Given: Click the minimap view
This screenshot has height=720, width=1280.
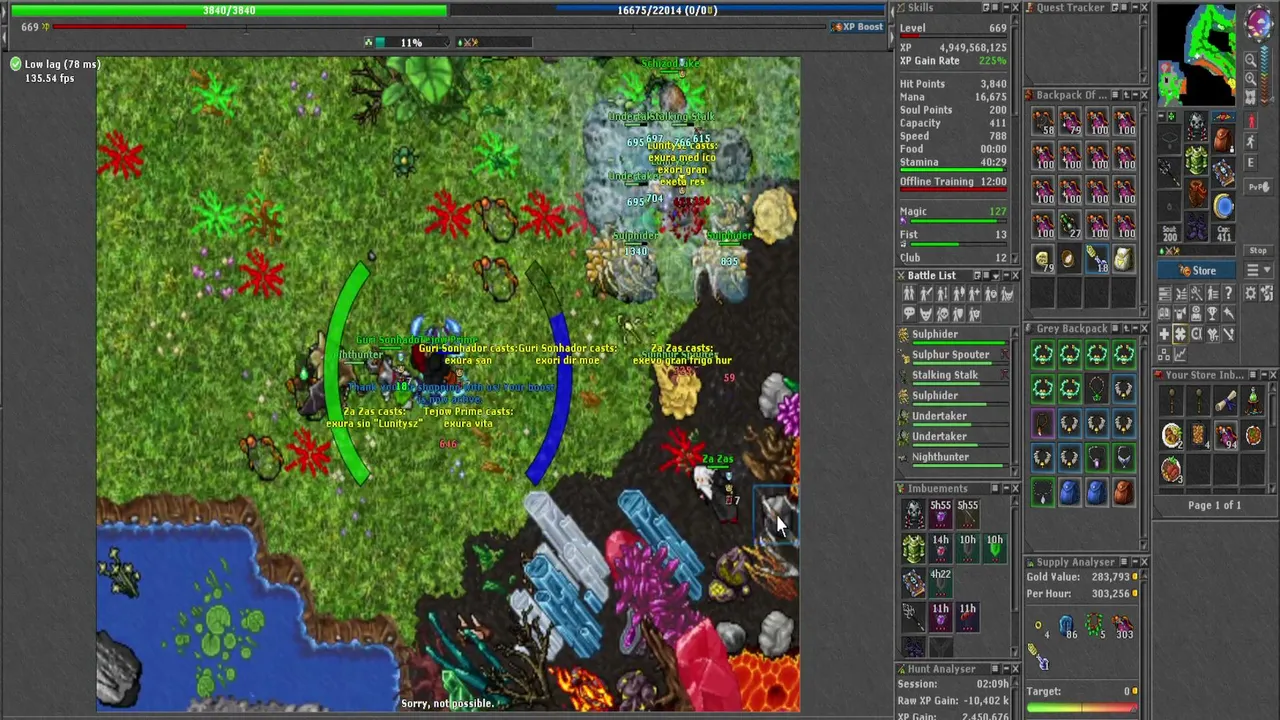Looking at the screenshot, I should 1197,55.
